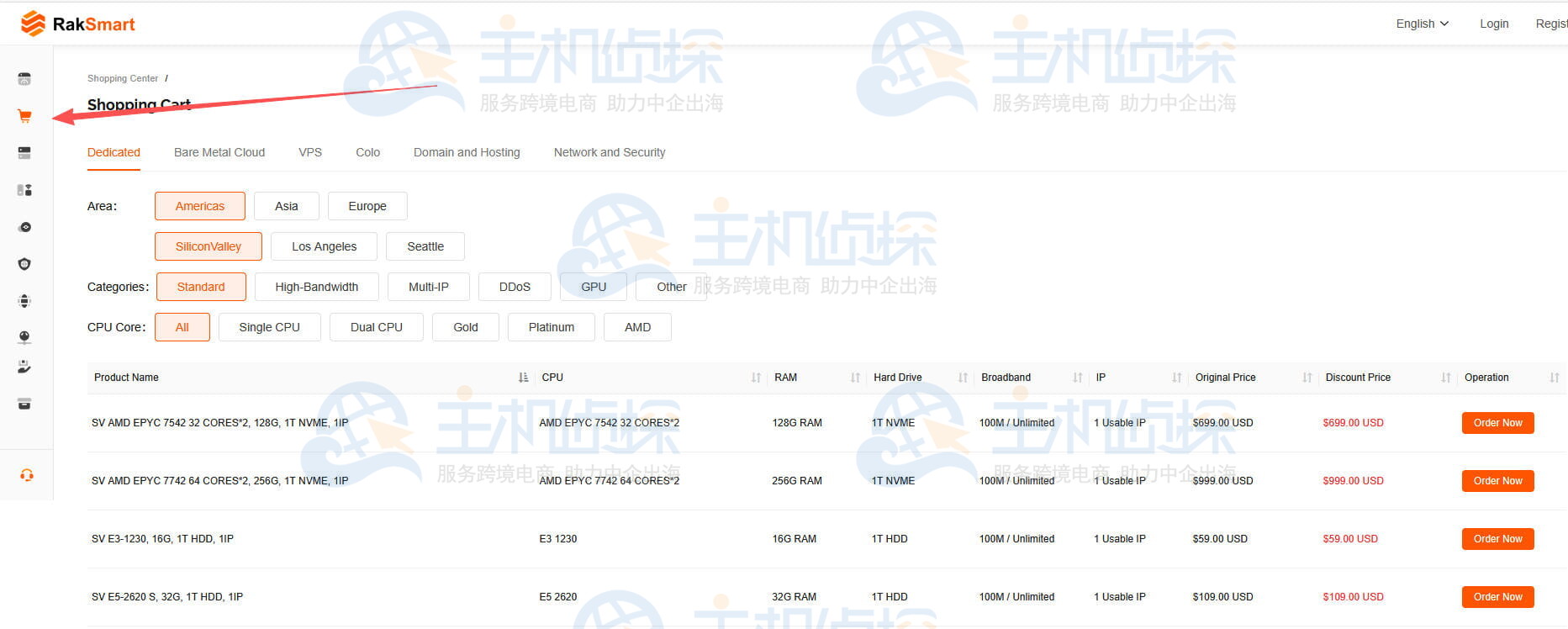Open the archive box sidebar icon

(24, 404)
